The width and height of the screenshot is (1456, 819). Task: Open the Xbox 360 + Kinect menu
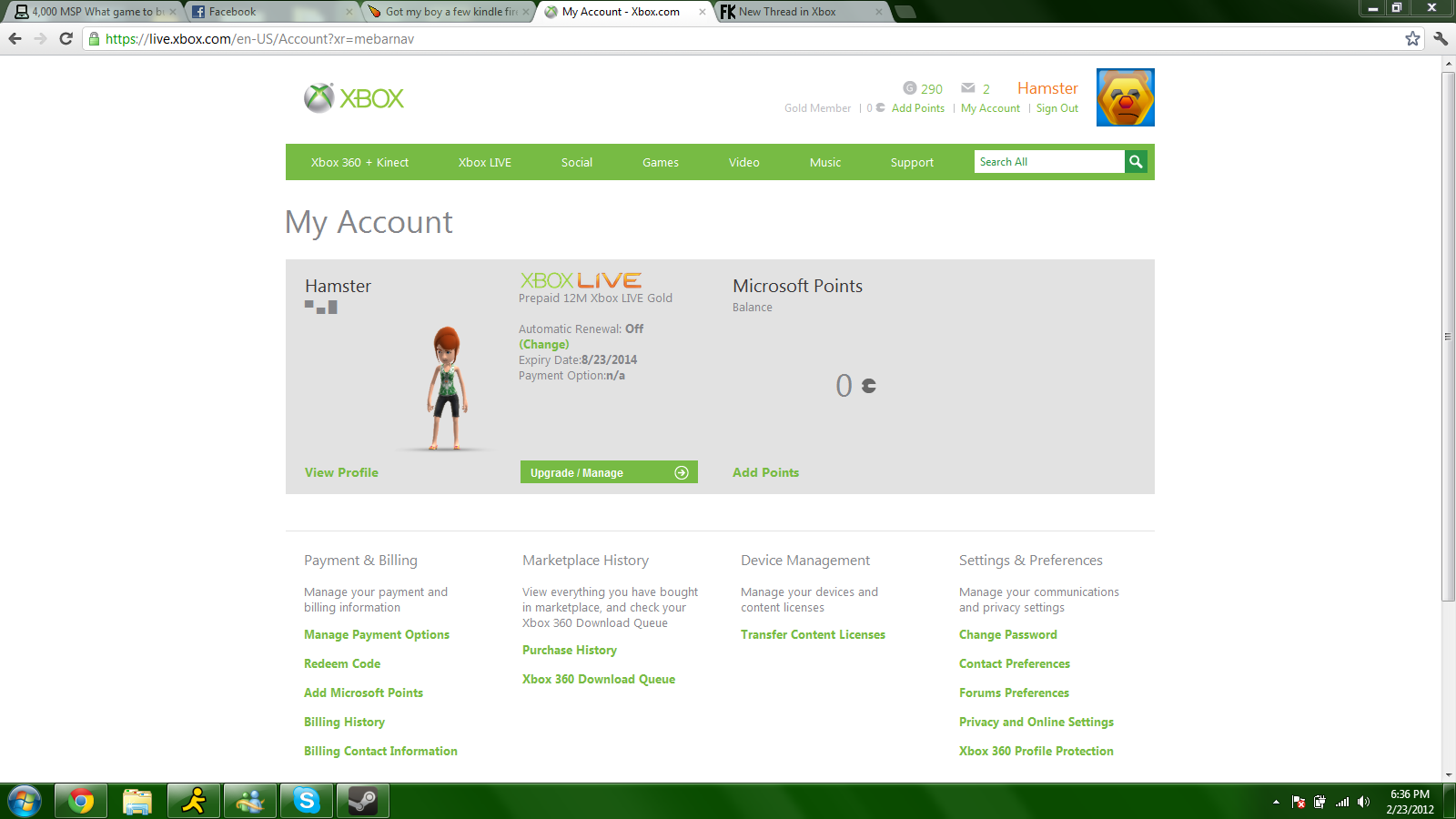tap(359, 162)
